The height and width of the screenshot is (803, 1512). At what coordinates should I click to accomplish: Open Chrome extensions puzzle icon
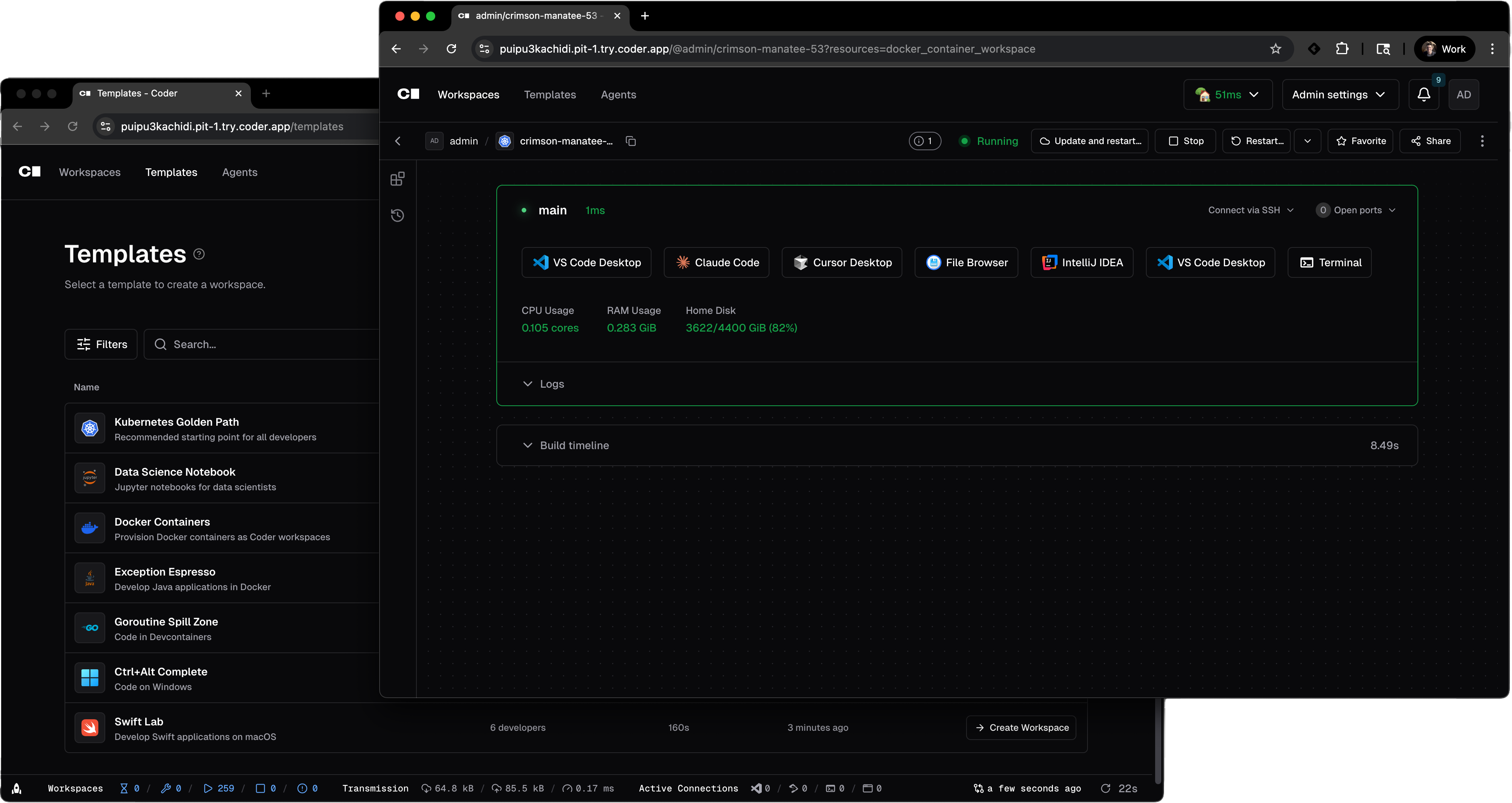coord(1342,49)
